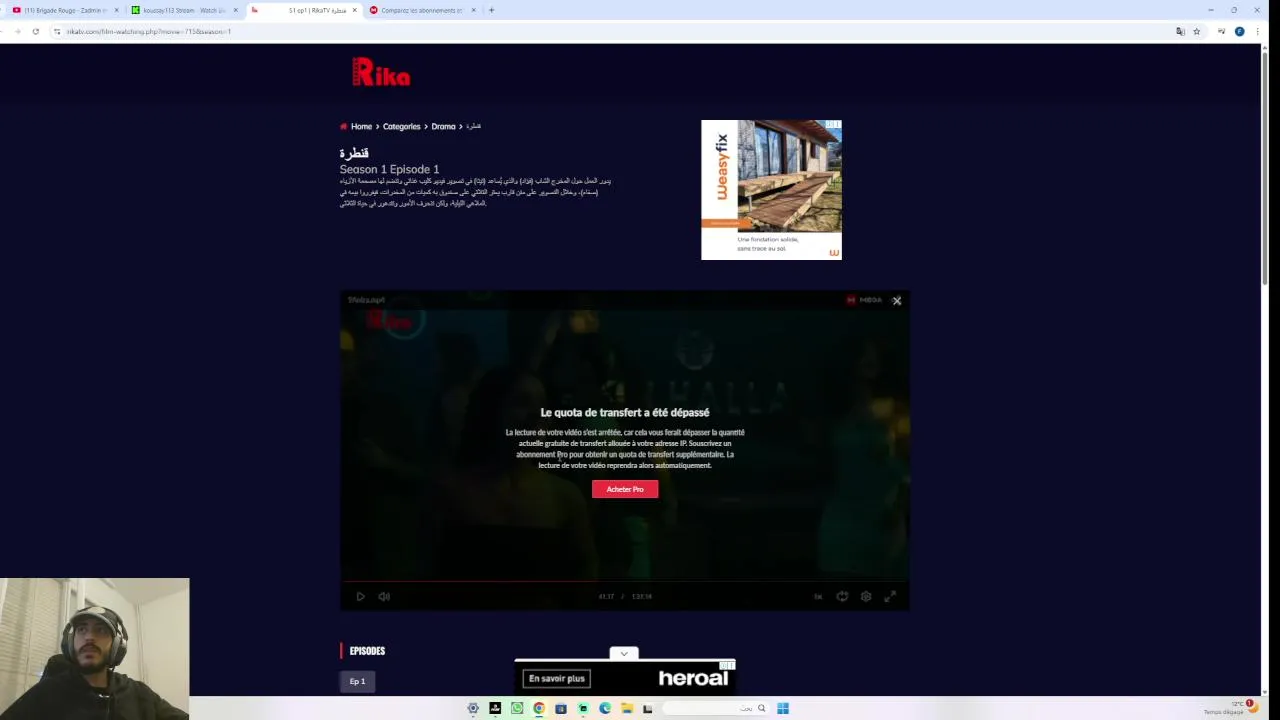Open File Explorer from the taskbar
The image size is (1280, 720).
[627, 708]
